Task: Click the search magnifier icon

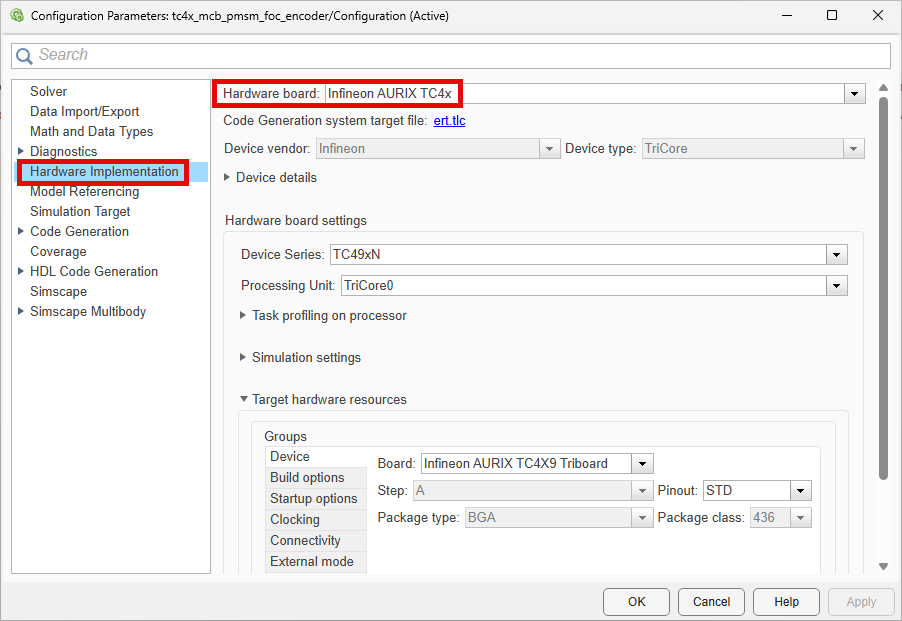Action: click(24, 56)
